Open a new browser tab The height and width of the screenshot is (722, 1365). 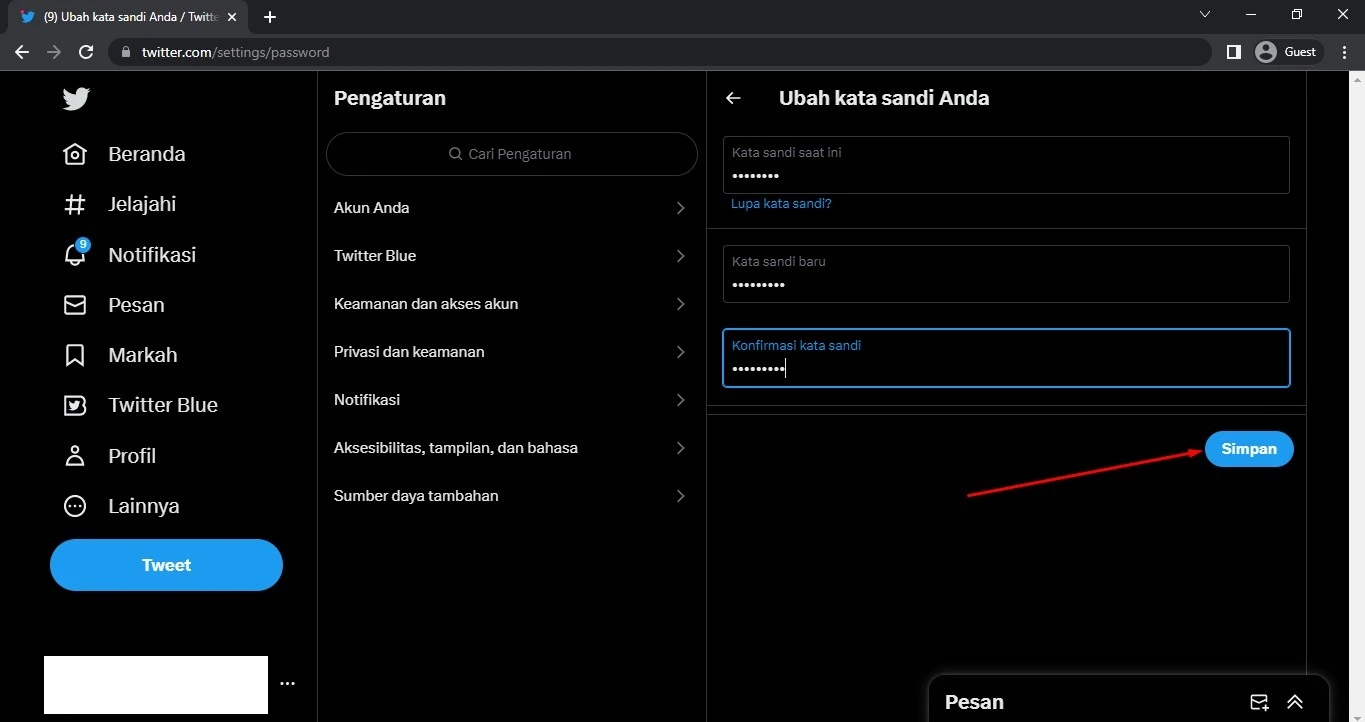coord(270,17)
